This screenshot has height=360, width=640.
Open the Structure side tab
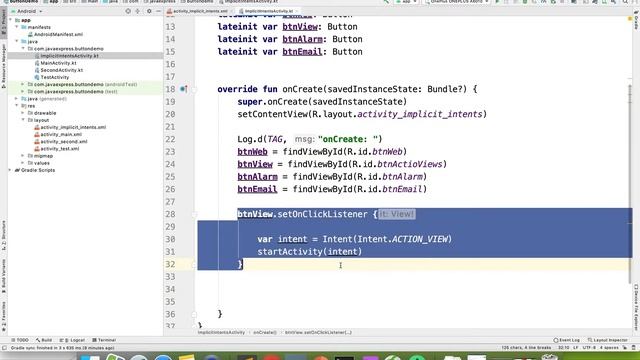pos(4,236)
